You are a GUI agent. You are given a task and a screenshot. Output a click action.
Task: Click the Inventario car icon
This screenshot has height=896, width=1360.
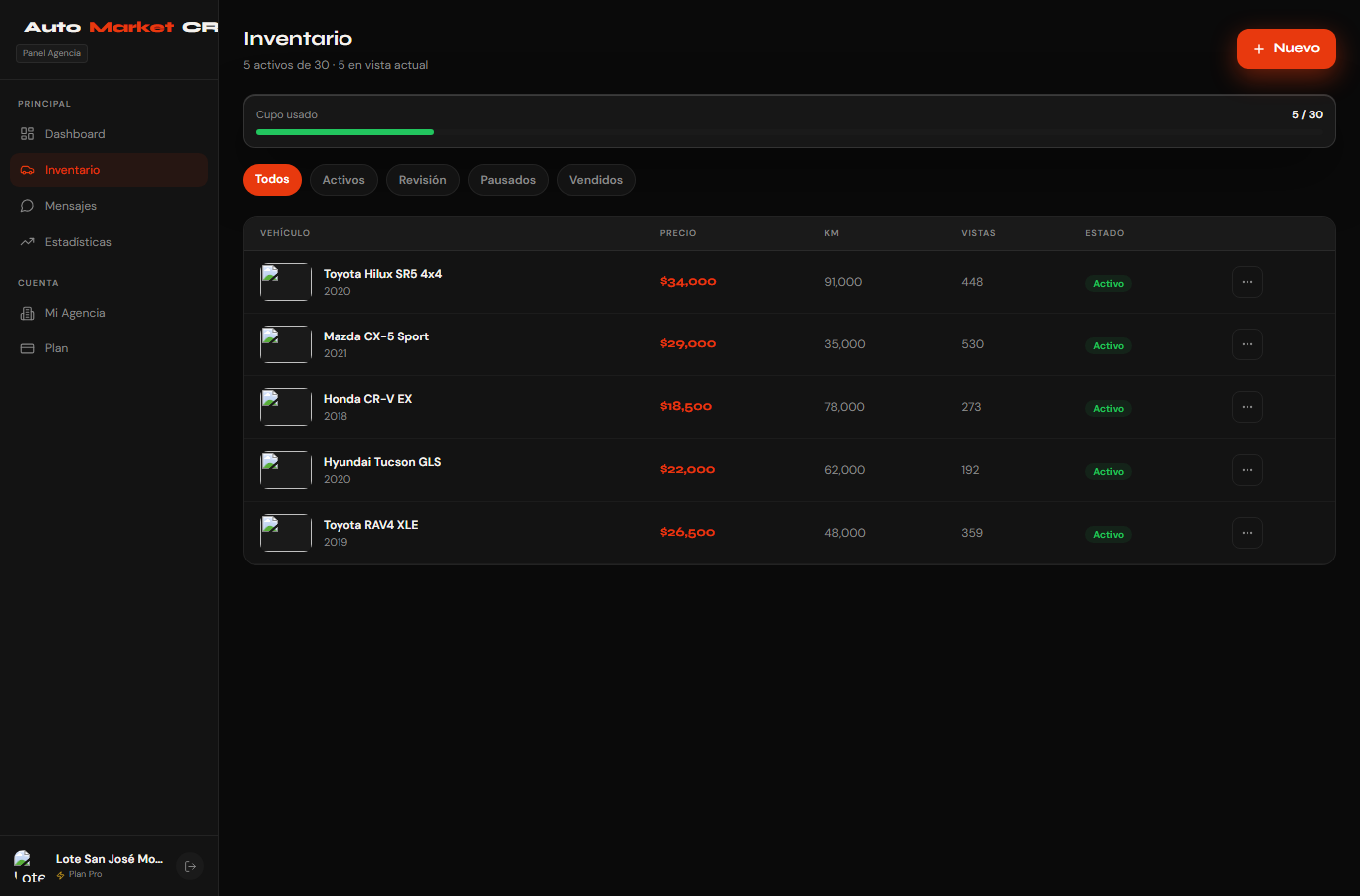pos(27,170)
